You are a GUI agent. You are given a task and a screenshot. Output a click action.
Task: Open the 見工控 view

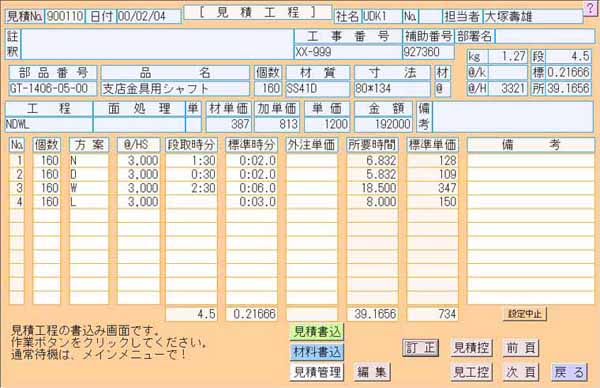coord(471,372)
